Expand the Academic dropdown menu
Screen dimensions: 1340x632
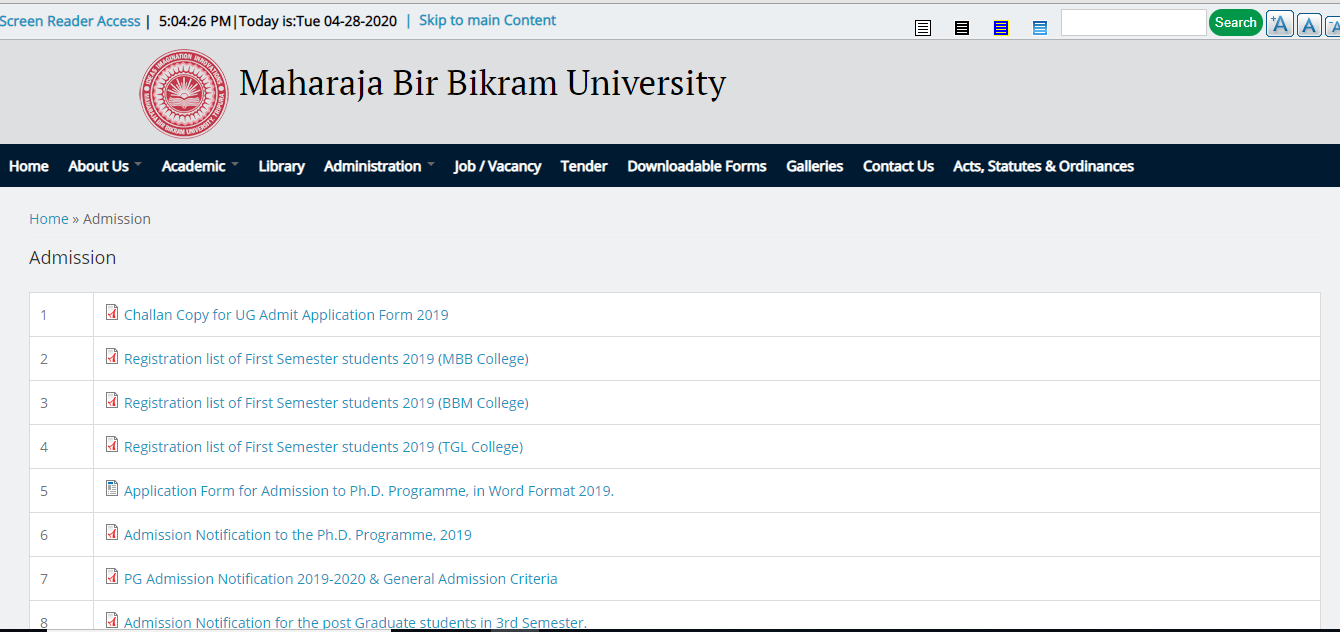[x=192, y=166]
